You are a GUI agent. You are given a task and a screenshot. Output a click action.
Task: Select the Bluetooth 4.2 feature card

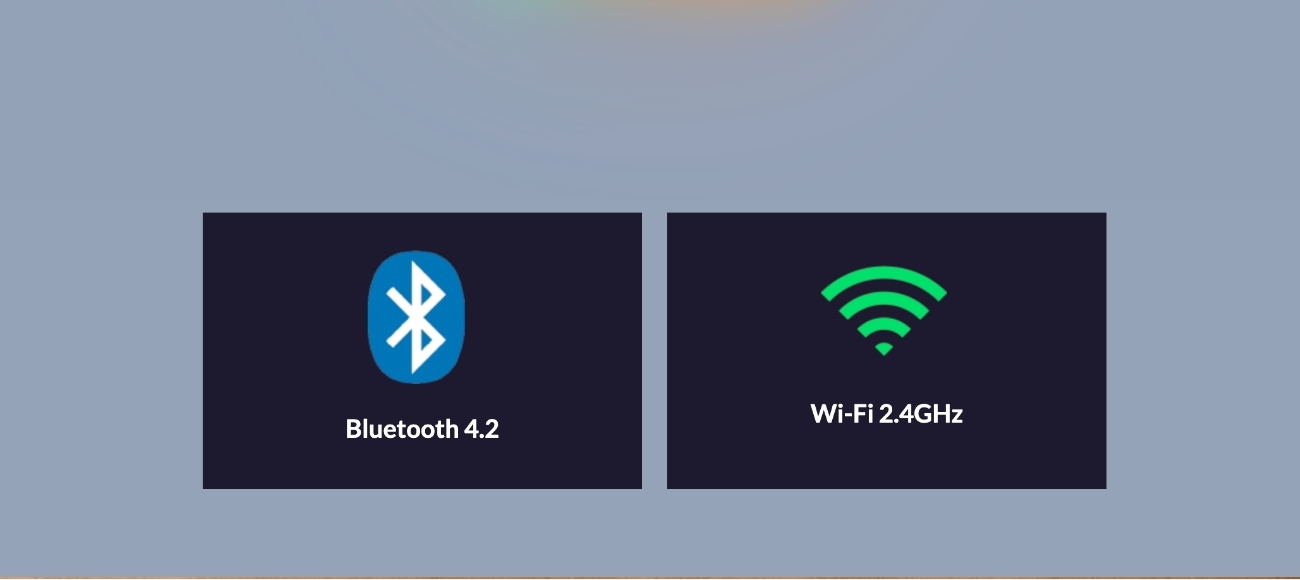click(x=422, y=350)
